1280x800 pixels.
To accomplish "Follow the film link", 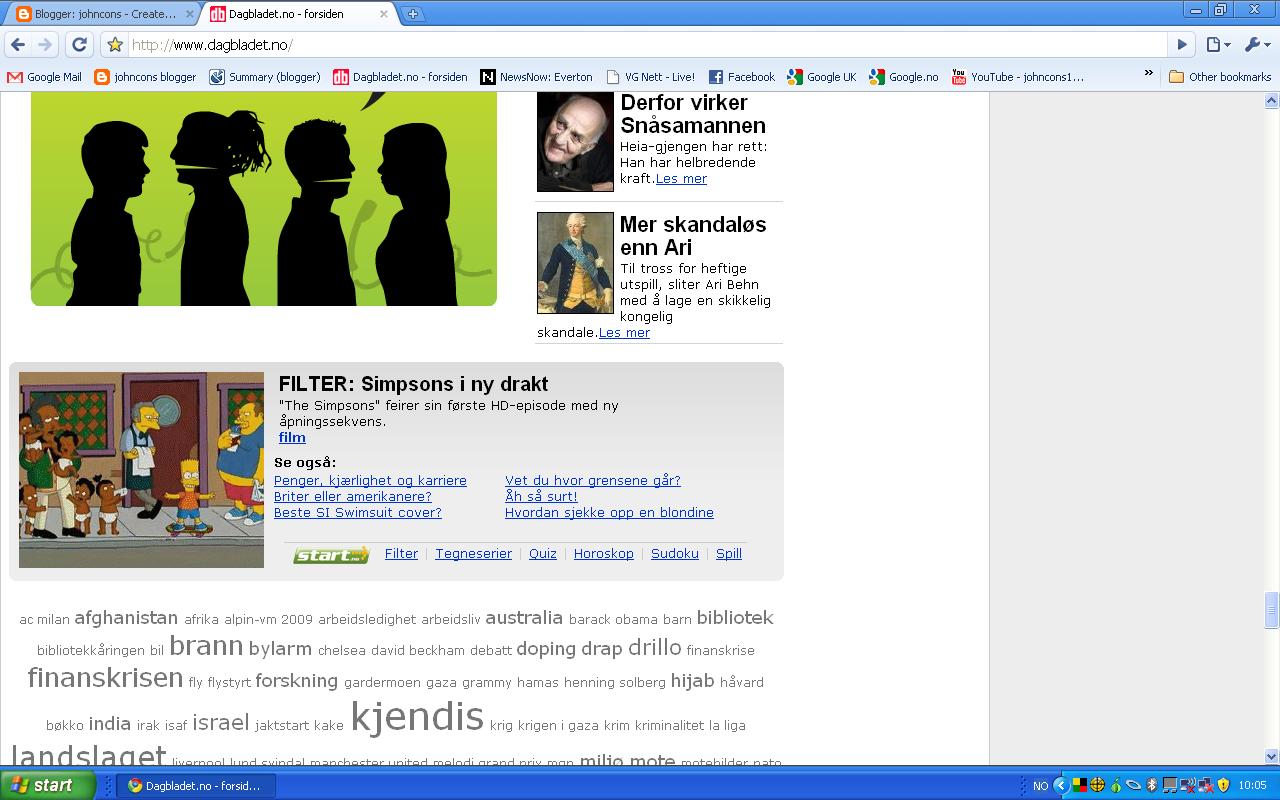I will (292, 437).
